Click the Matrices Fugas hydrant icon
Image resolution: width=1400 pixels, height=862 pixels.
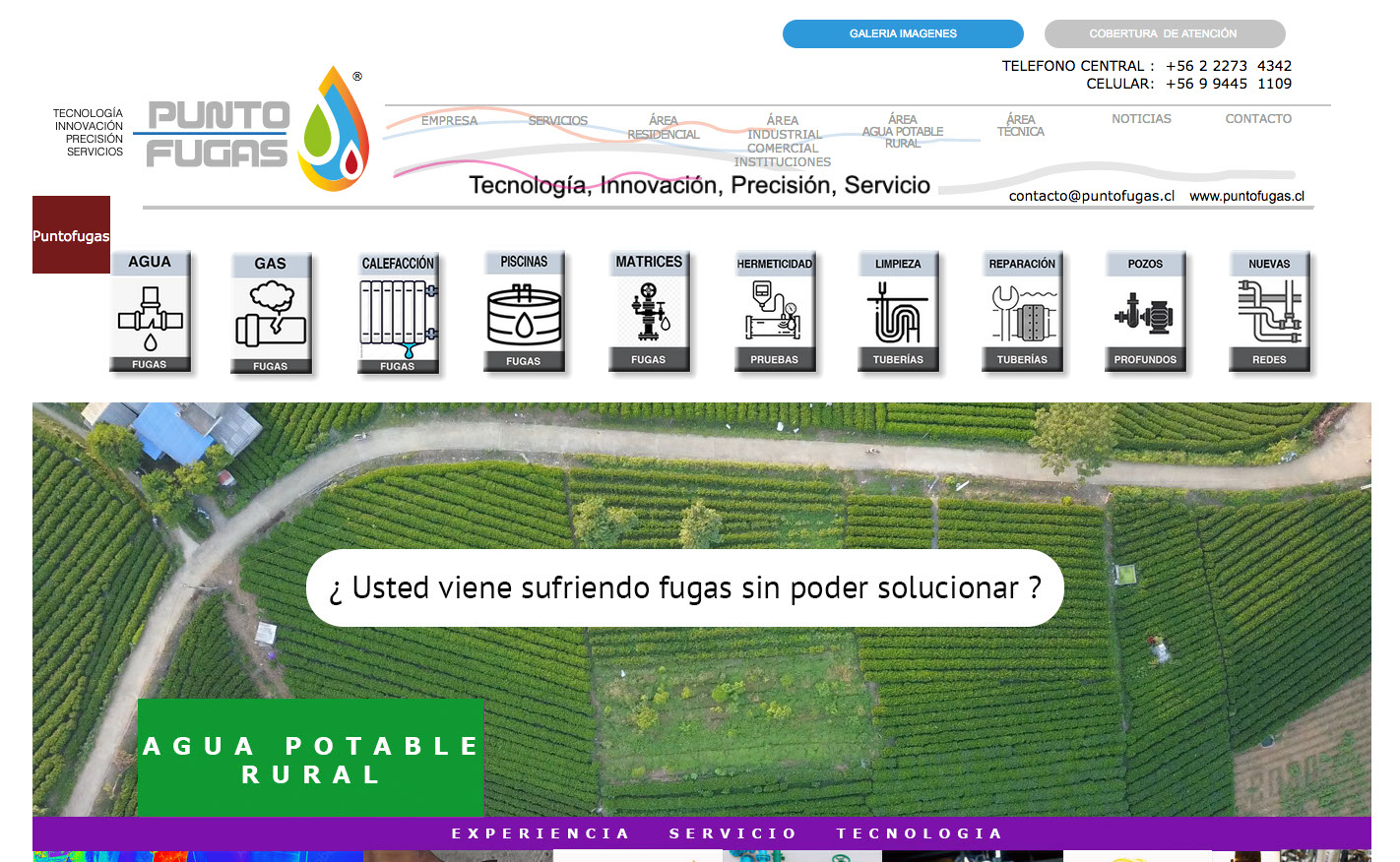tap(649, 311)
